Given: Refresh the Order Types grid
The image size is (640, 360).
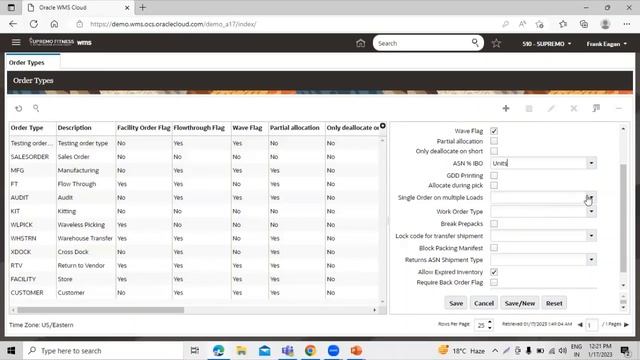Looking at the screenshot, I should pos(18,108).
